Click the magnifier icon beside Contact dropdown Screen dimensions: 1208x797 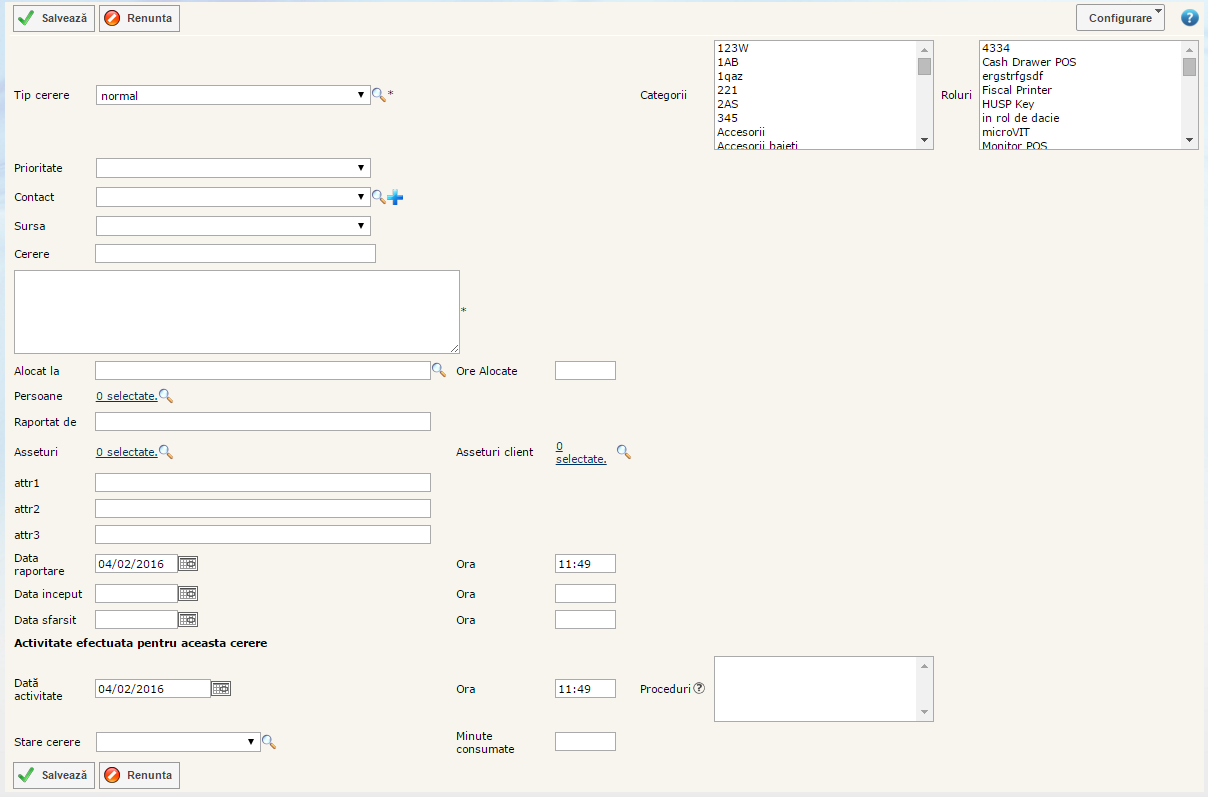[x=378, y=198]
